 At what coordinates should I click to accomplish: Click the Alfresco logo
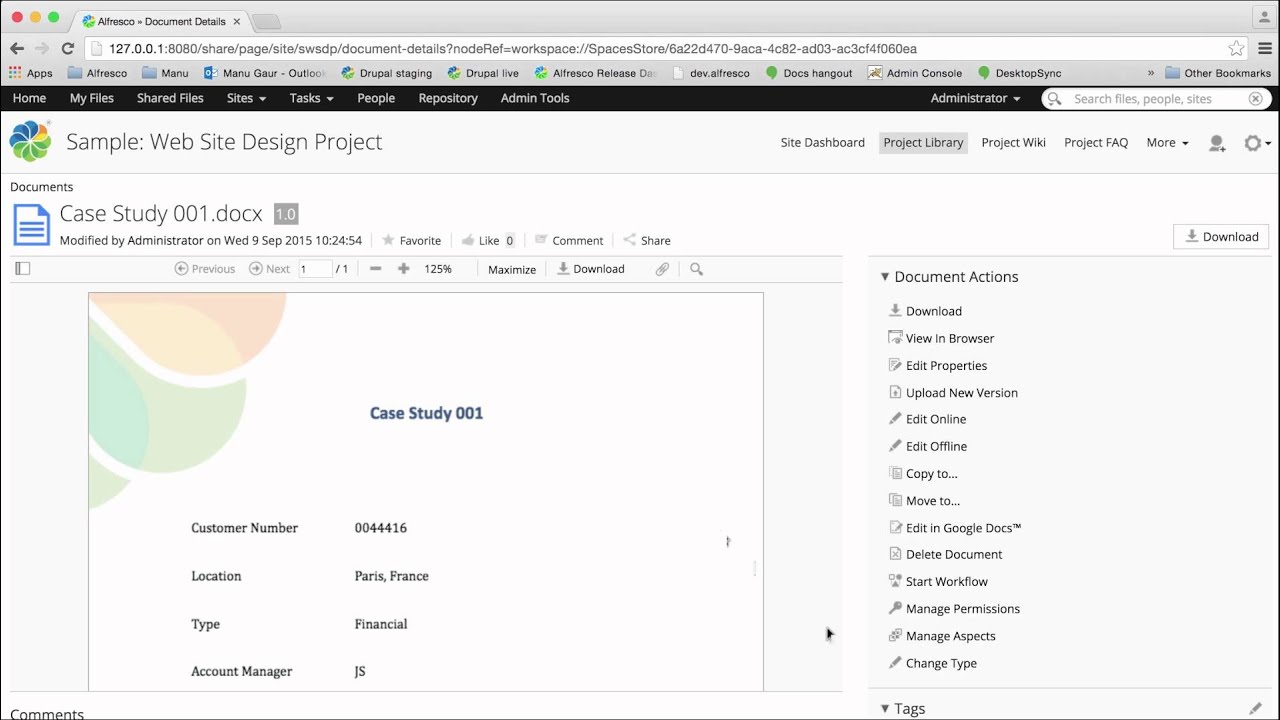[30, 141]
